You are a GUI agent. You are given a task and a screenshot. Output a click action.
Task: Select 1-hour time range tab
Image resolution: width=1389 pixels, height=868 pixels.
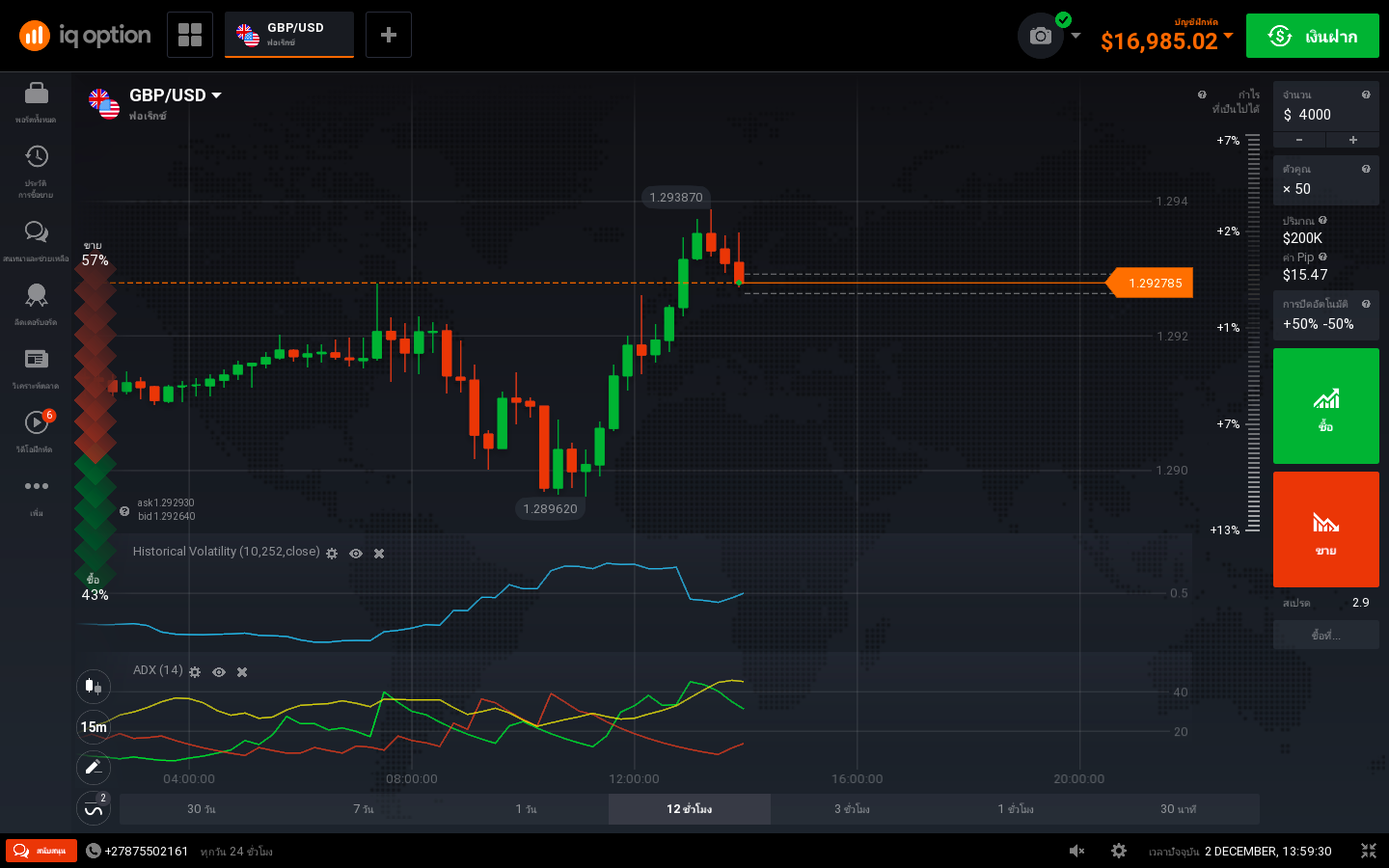coord(1016,809)
